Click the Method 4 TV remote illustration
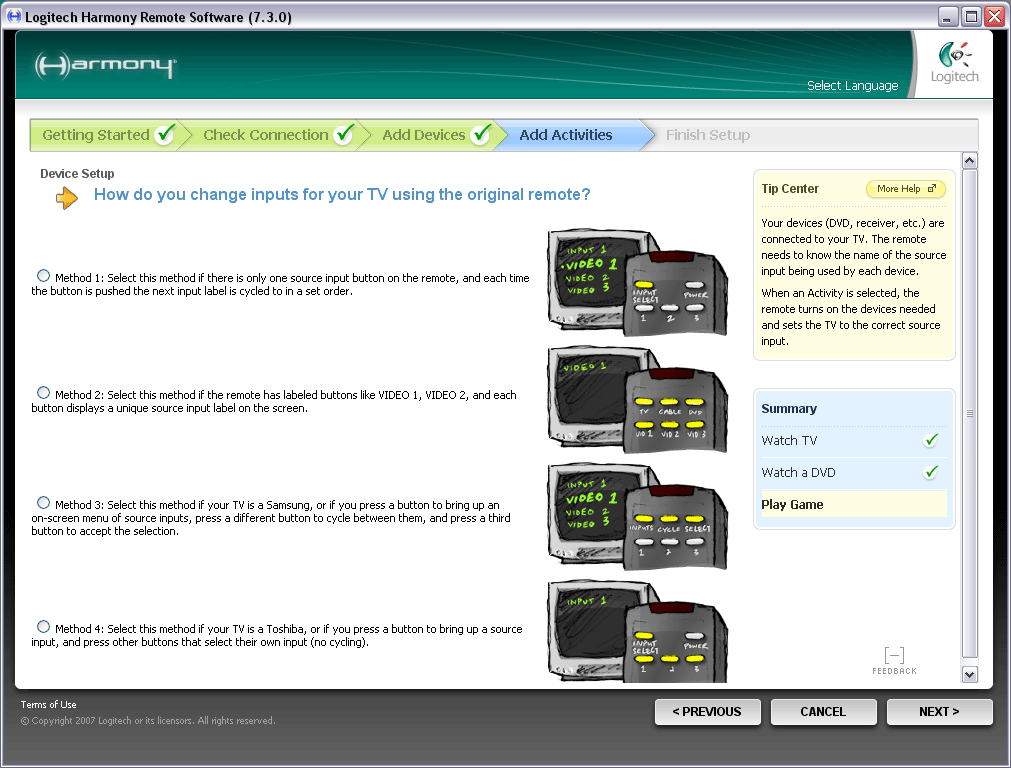This screenshot has width=1011, height=768. point(638,632)
